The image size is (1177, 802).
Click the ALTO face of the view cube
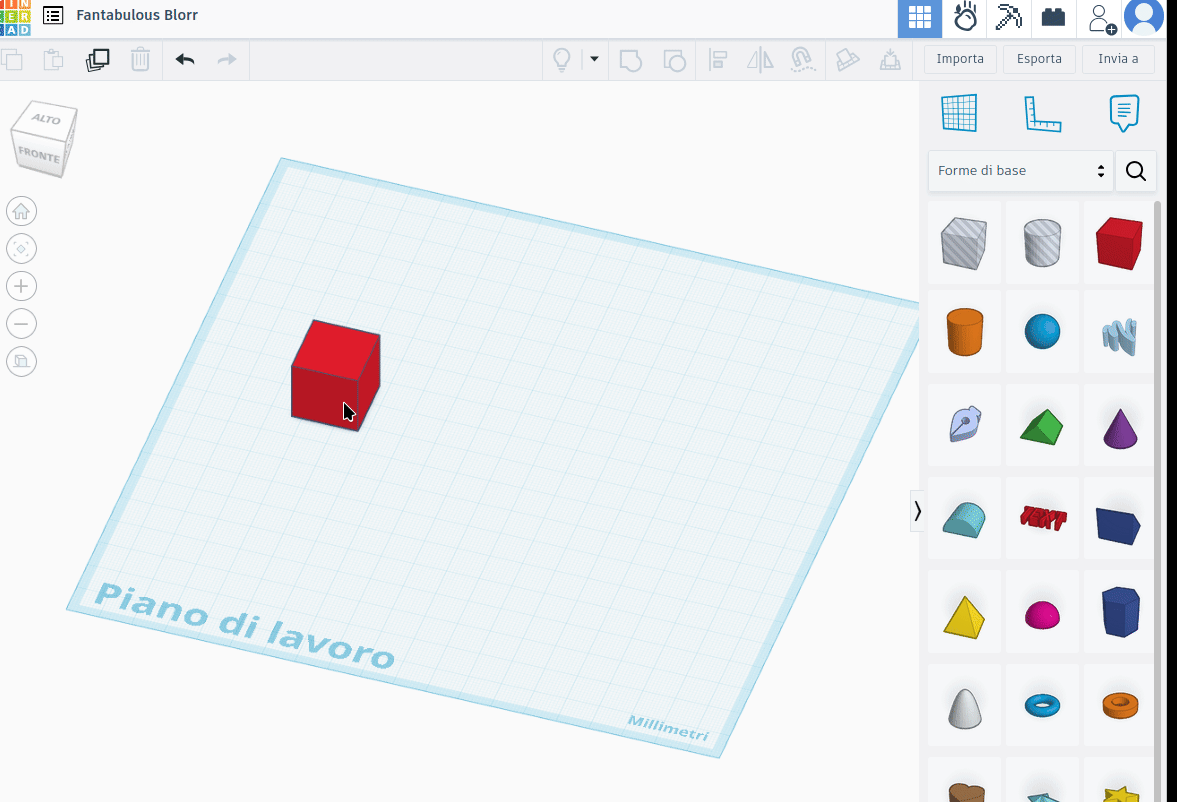(x=47, y=119)
